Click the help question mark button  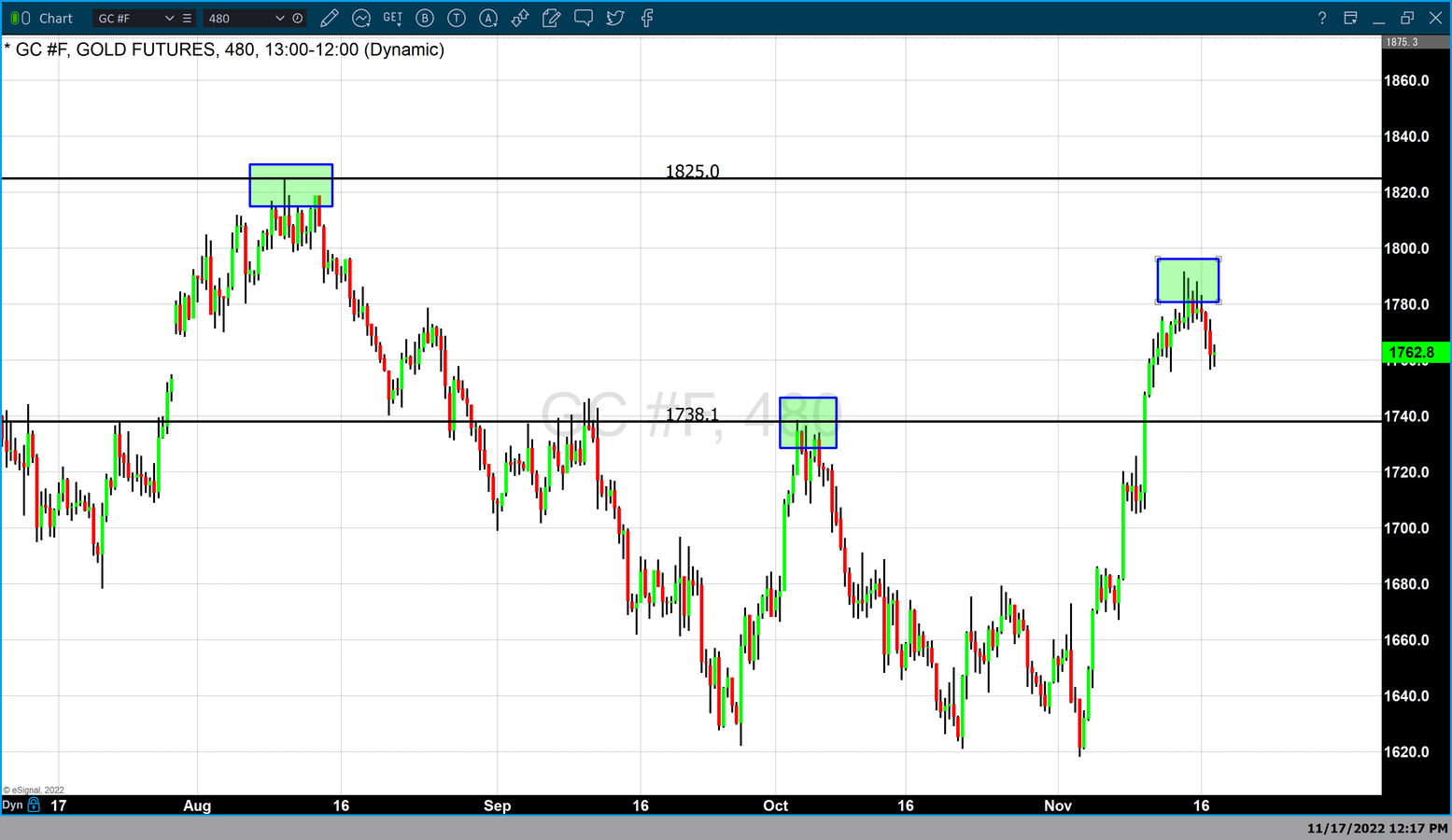(x=1321, y=18)
